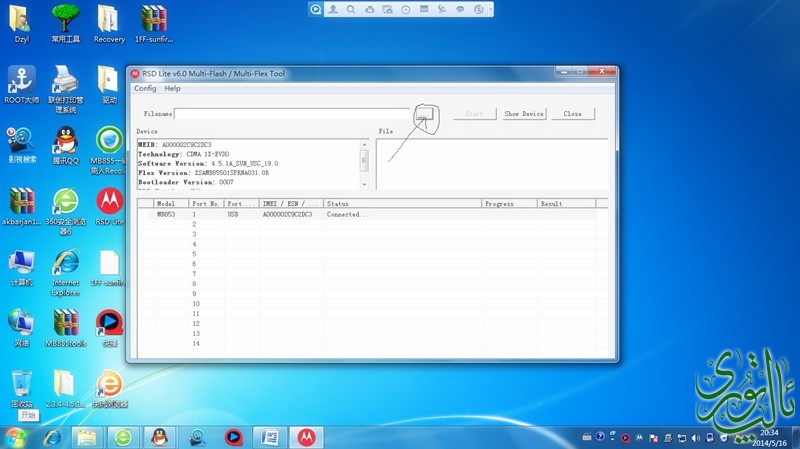Click the Windows Start orb
This screenshot has width=800, height=449.
tap(15, 437)
